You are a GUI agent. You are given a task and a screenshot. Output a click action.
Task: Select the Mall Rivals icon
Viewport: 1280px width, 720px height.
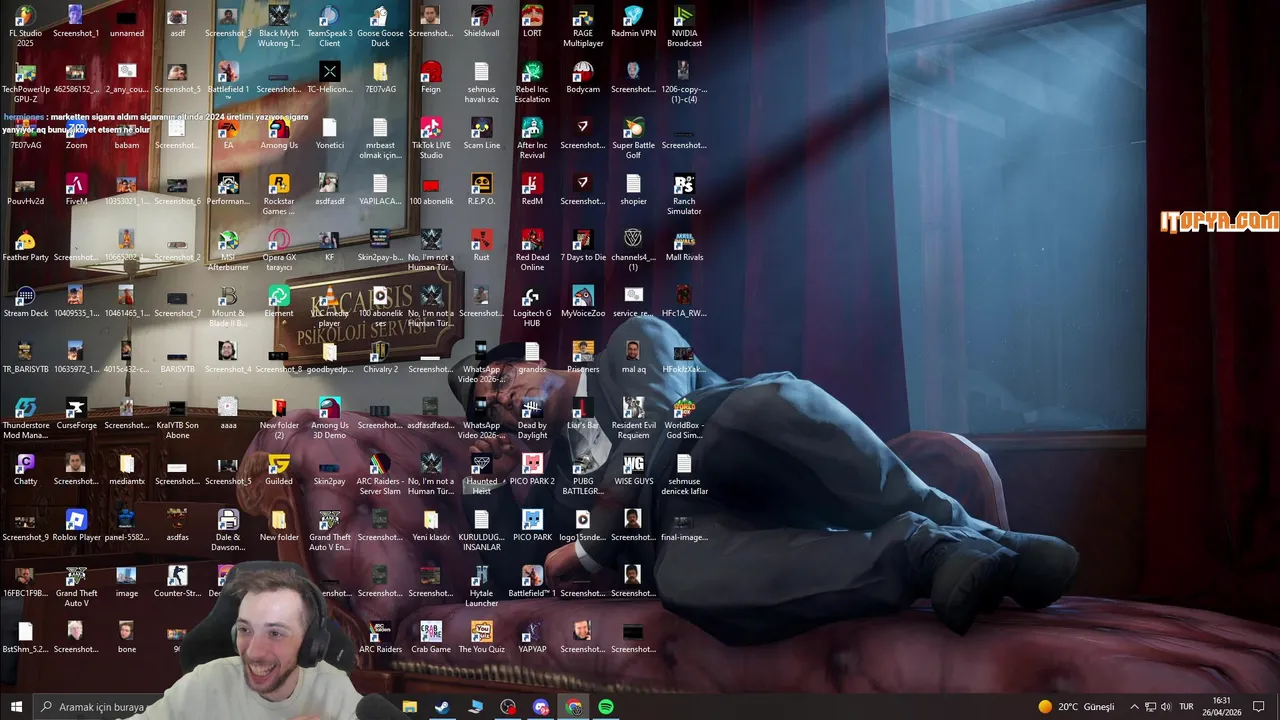(684, 245)
